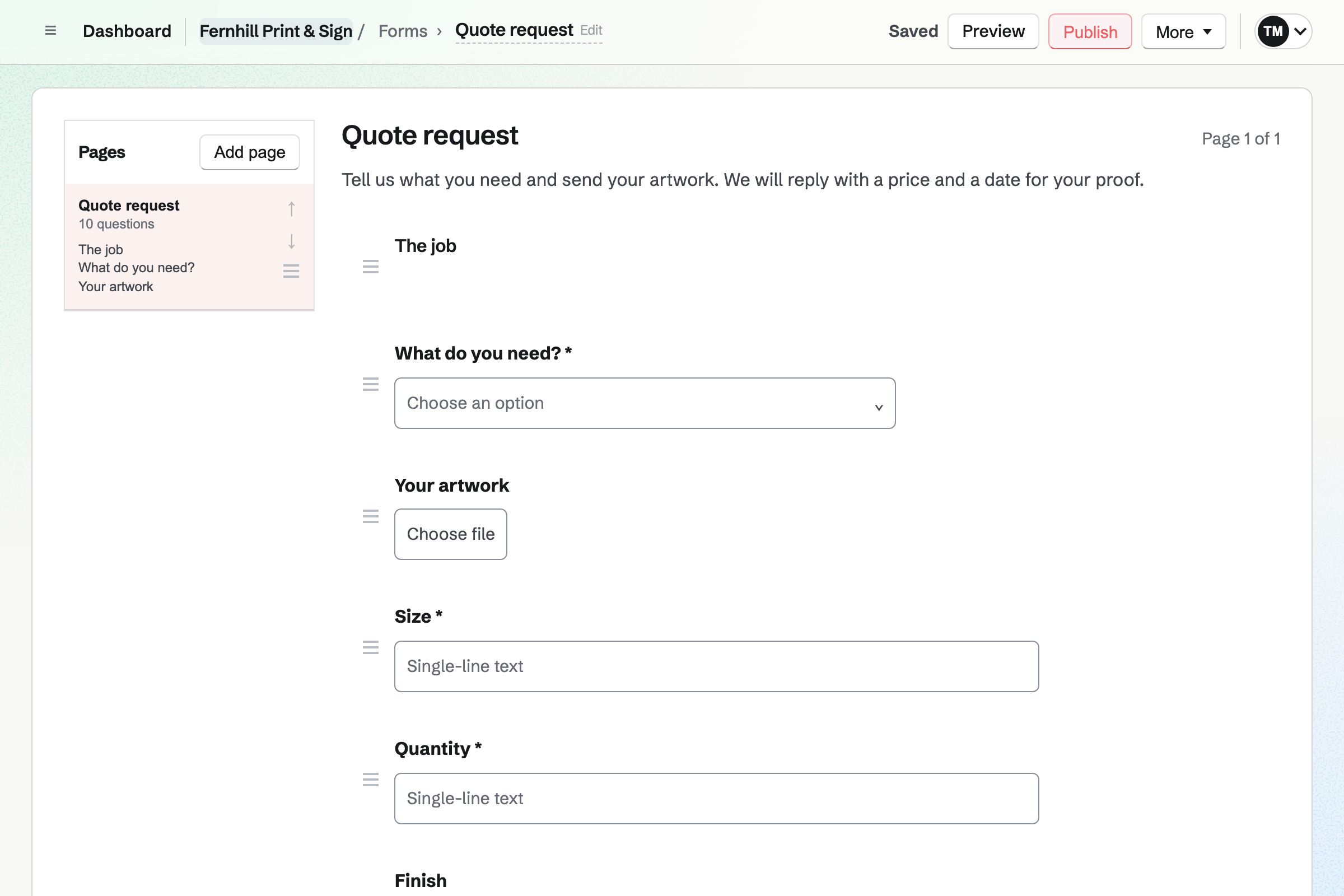Screen dimensions: 1344x896
Task: Click the Quantity question label
Action: pos(438,749)
